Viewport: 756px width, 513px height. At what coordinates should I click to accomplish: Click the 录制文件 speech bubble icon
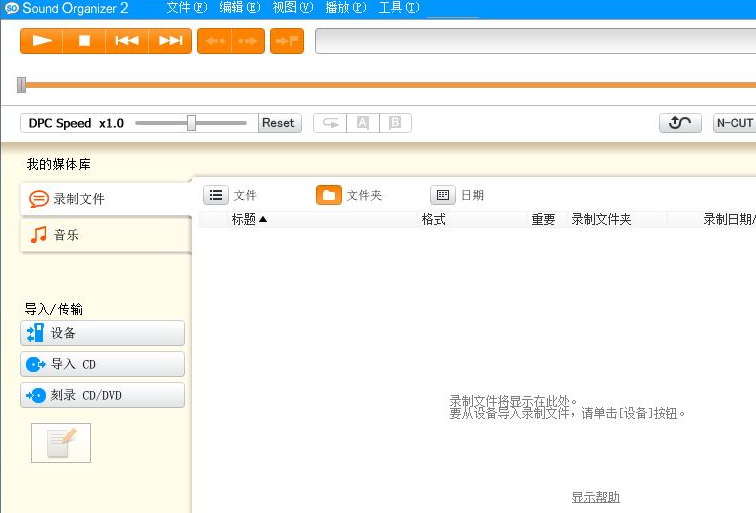coord(39,199)
